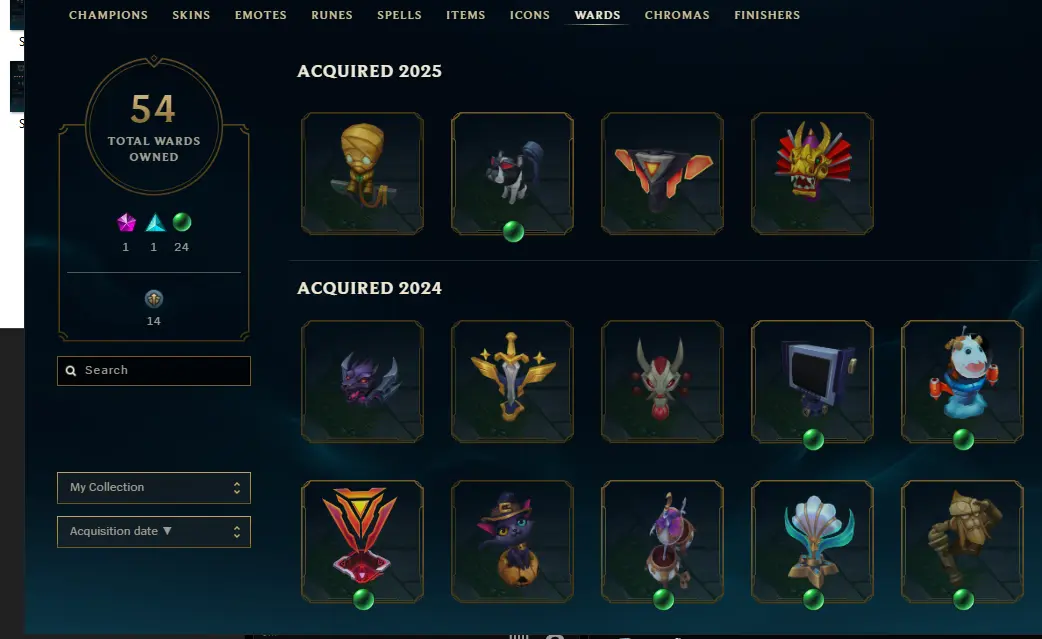Select the witch hat cat pumpkin ward
This screenshot has width=1042, height=639.
[x=512, y=541]
